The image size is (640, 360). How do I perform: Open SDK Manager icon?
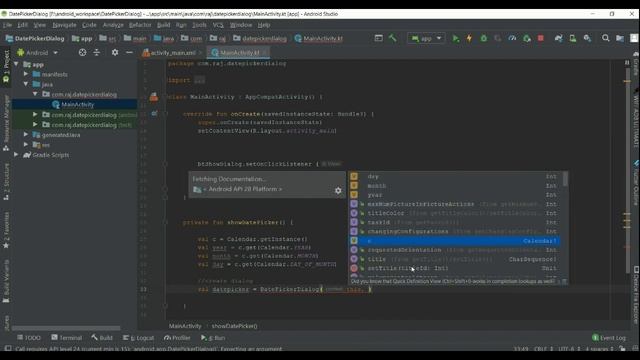click(587, 38)
